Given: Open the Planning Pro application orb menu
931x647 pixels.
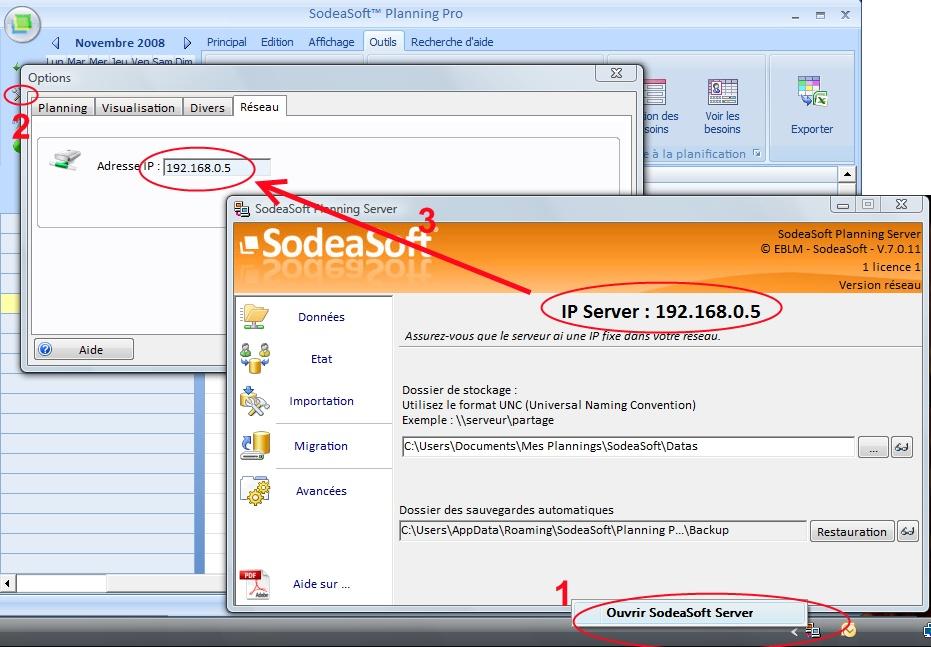Looking at the screenshot, I should (23, 24).
